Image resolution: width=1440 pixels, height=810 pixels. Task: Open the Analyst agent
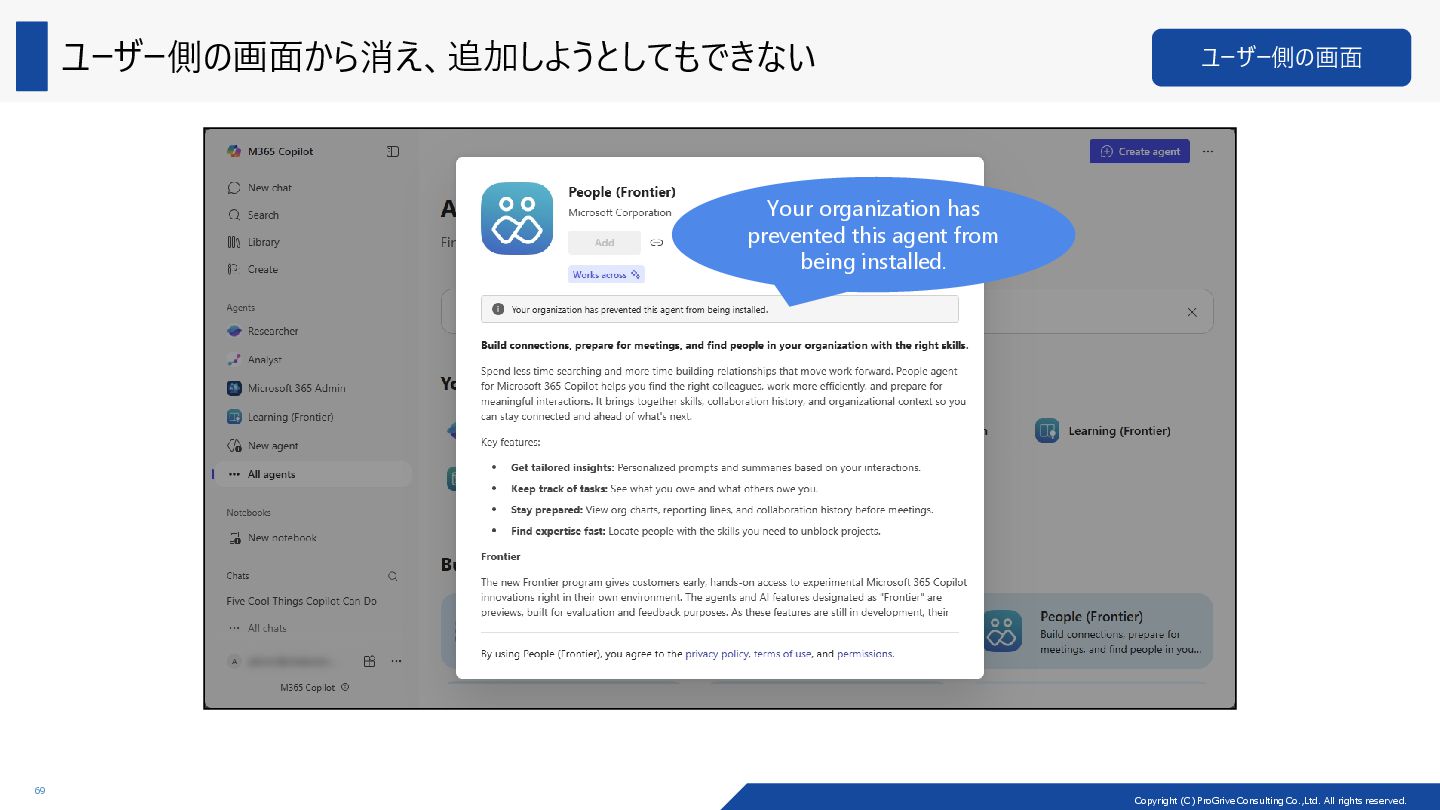(255, 359)
